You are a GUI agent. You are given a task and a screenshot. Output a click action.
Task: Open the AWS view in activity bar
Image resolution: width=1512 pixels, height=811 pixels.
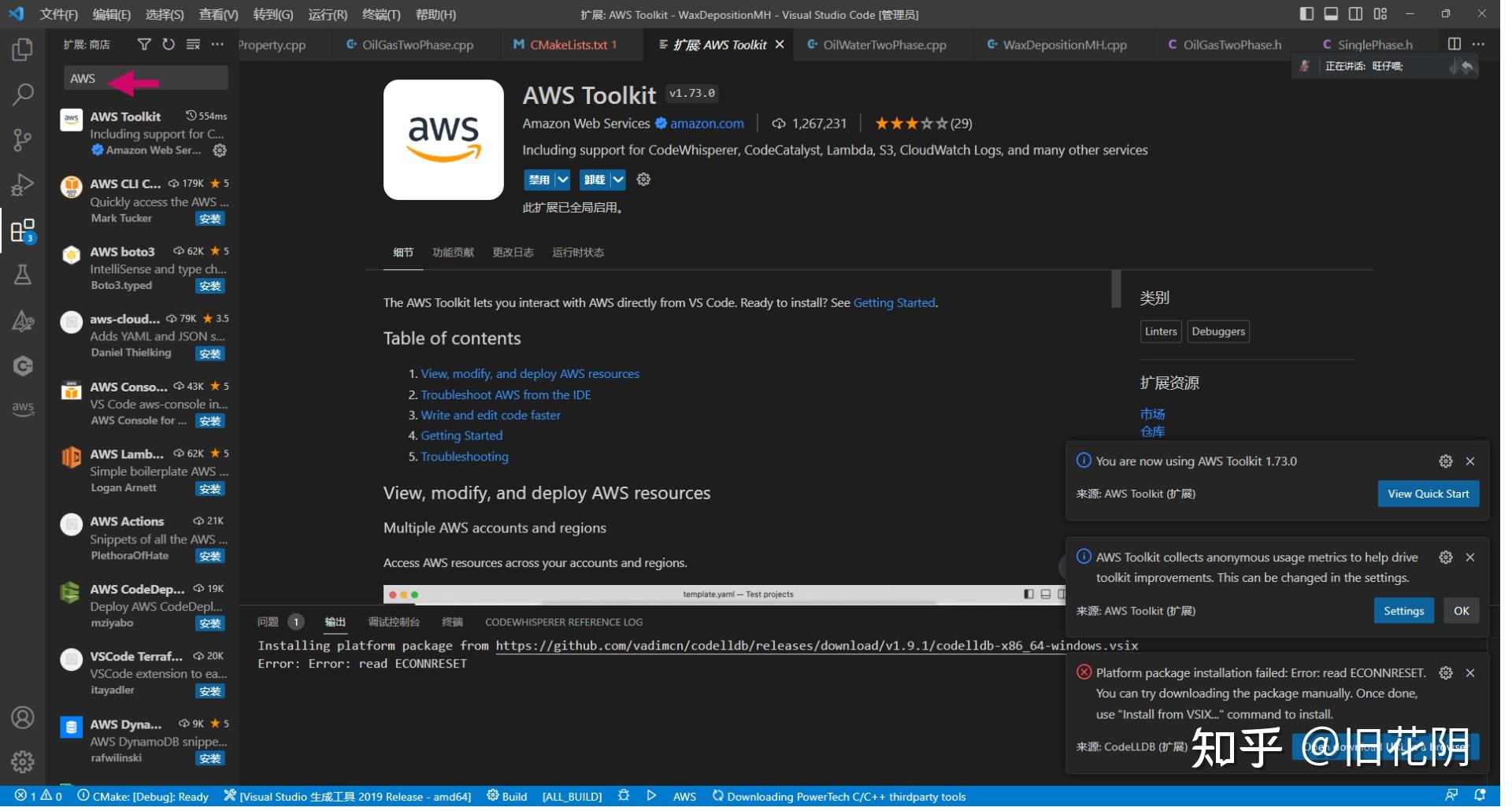click(x=22, y=408)
